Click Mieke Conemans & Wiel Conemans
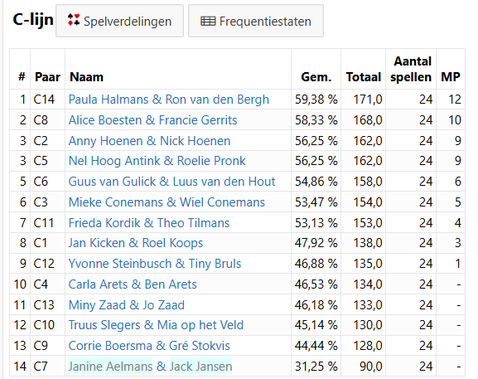Screen dimensions: 478x379 (167, 202)
